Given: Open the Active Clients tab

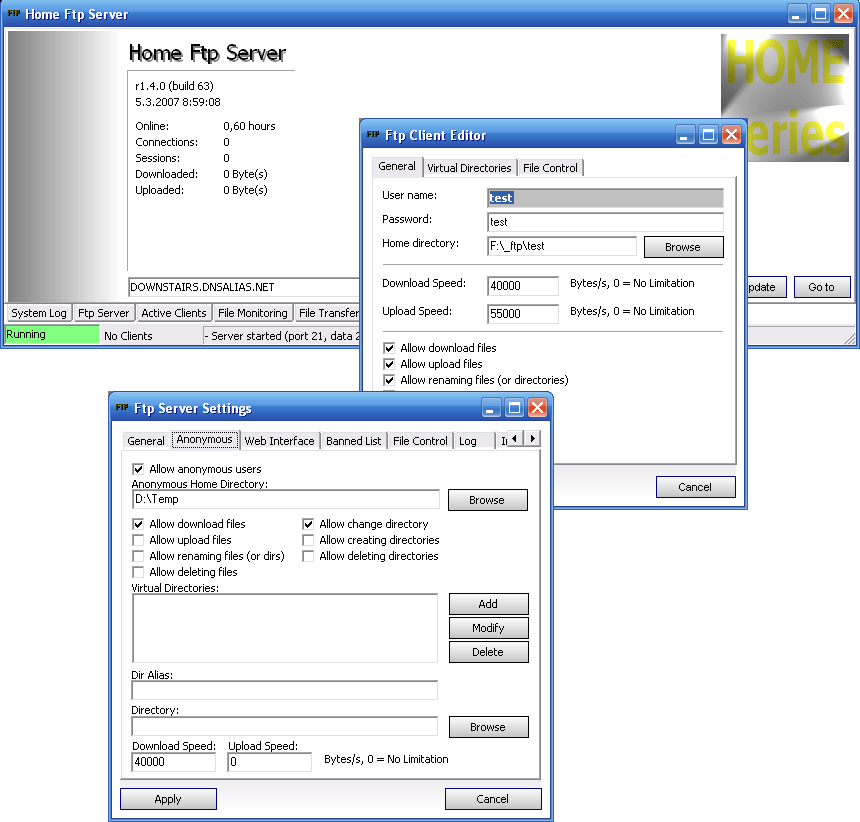Looking at the screenshot, I should pos(173,313).
